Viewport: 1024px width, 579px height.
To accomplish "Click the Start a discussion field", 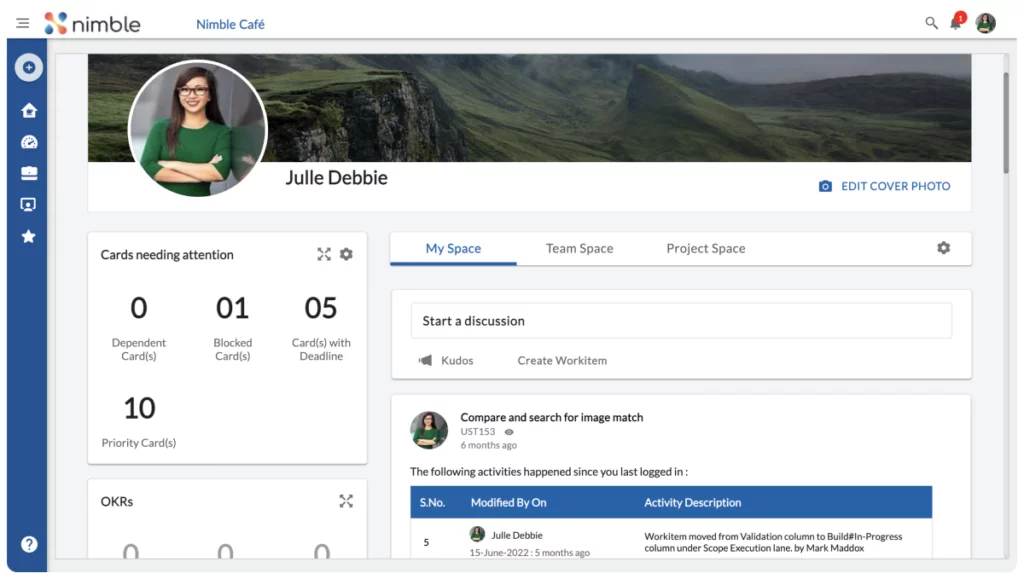I will 681,321.
